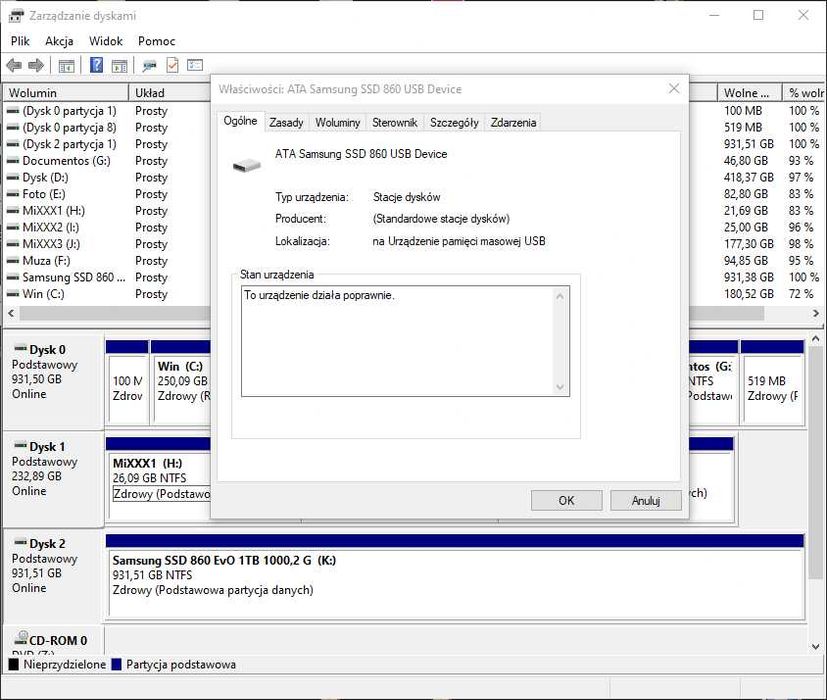This screenshot has width=827, height=700.
Task: Select the Ogólne tab
Action: pyautogui.click(x=241, y=121)
